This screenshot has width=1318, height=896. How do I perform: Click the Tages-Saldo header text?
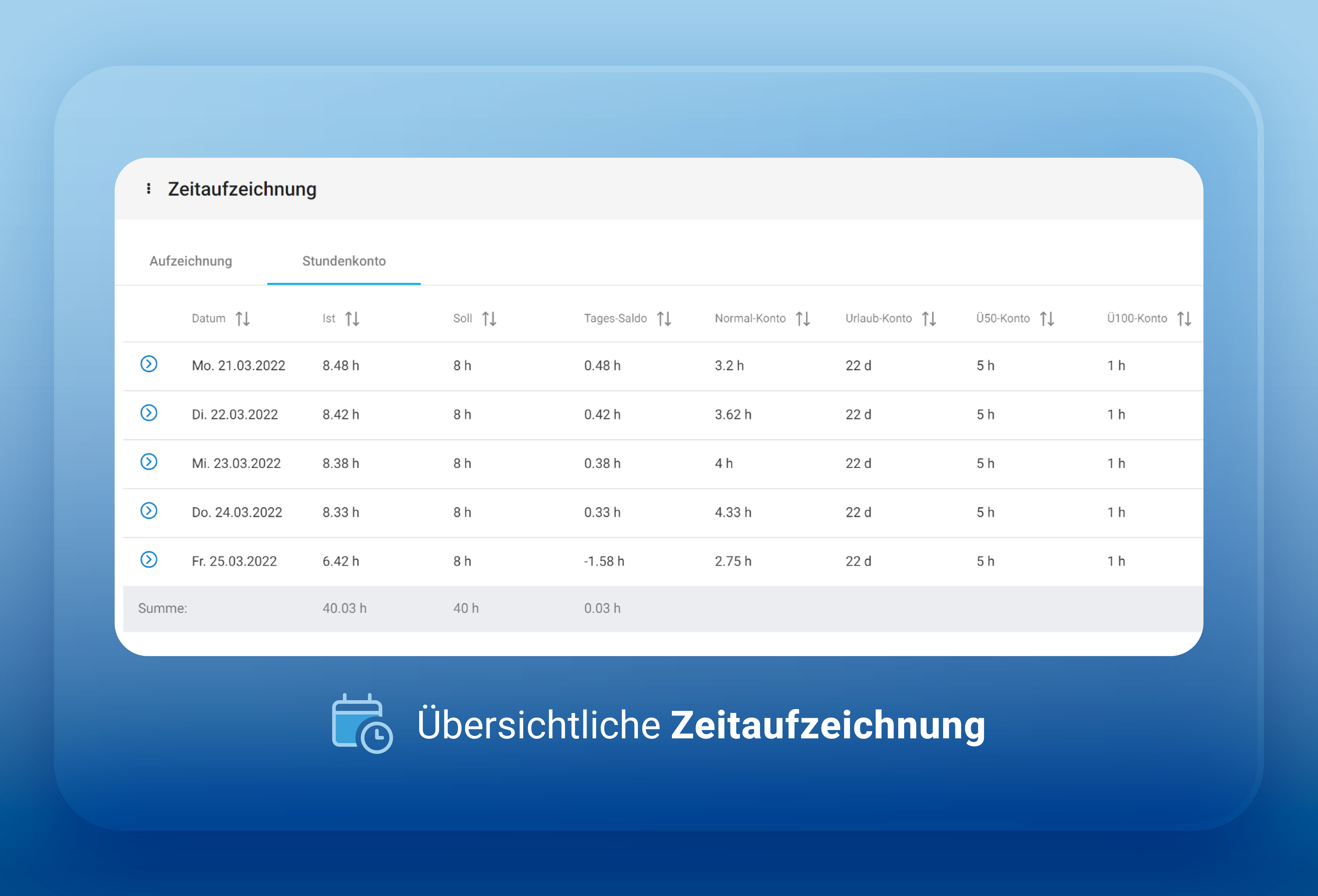(x=615, y=319)
